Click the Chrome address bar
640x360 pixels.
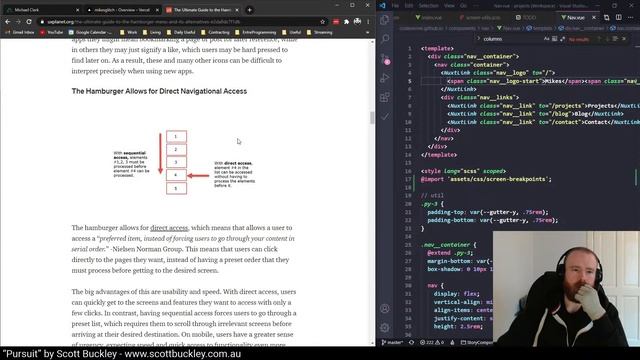tap(182, 22)
